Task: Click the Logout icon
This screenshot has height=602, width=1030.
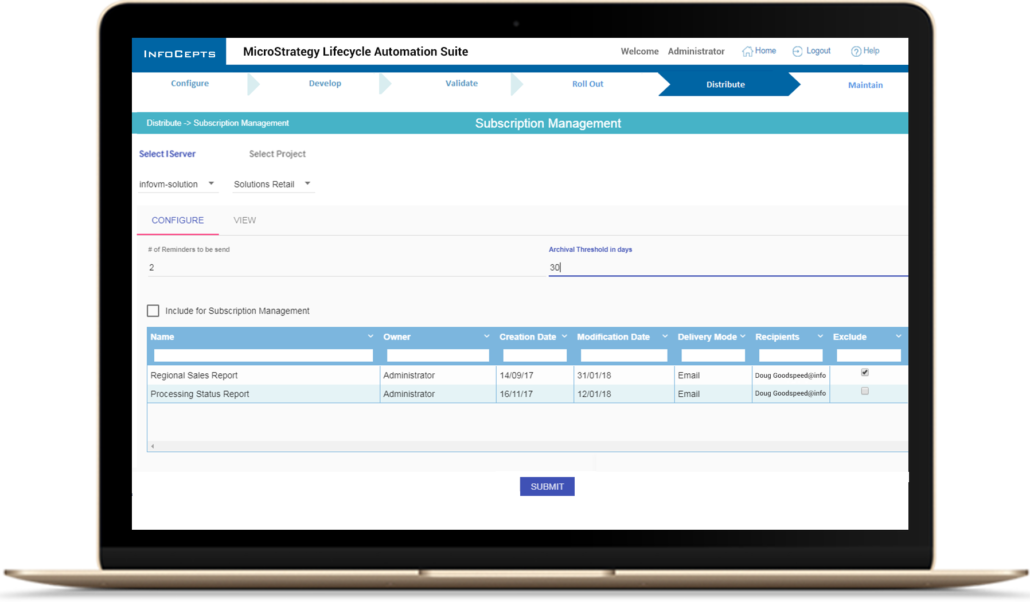Action: point(797,51)
